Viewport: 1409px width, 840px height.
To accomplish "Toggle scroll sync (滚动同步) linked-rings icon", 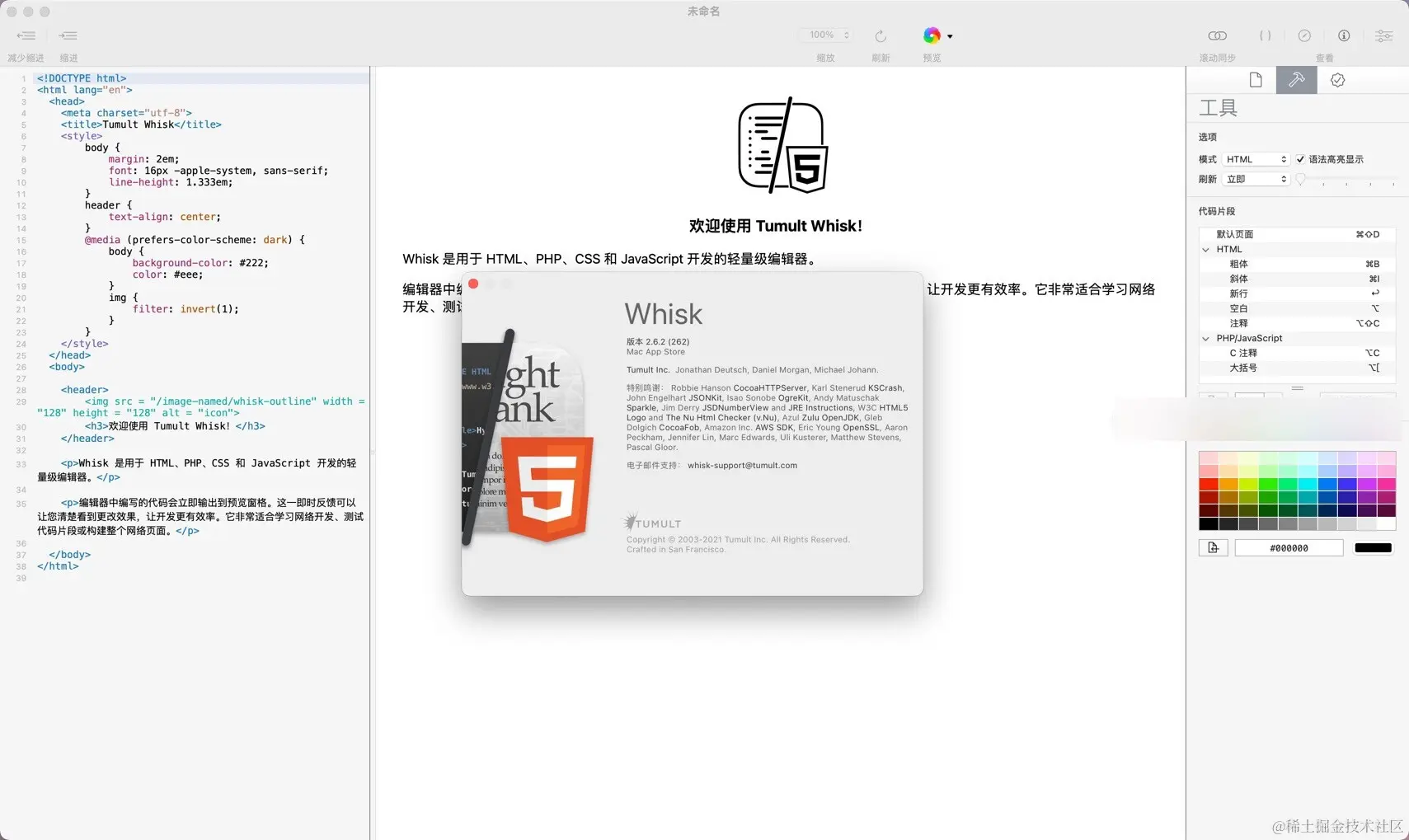I will click(1217, 35).
